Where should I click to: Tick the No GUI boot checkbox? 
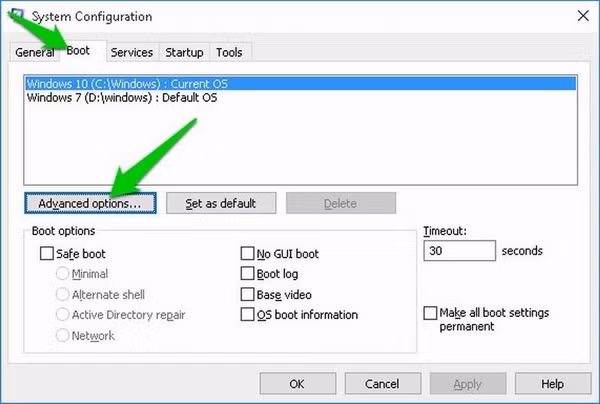pos(248,254)
